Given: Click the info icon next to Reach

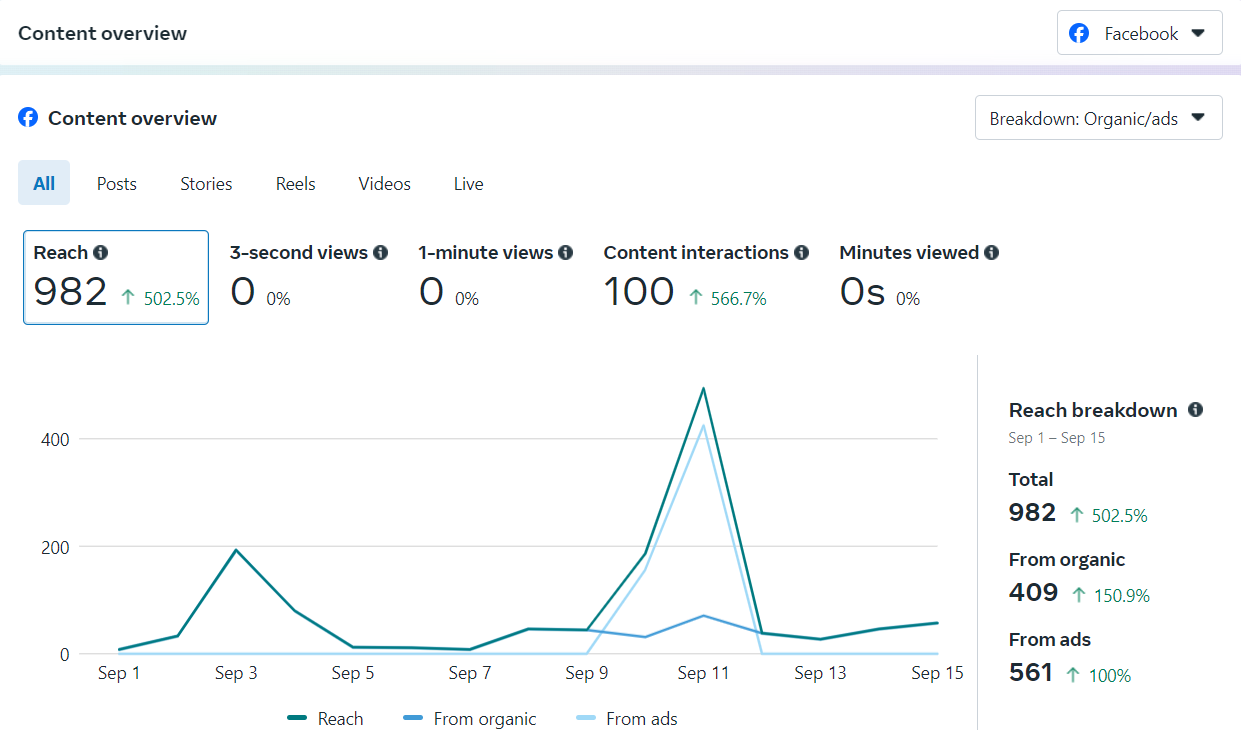Looking at the screenshot, I should [101, 253].
